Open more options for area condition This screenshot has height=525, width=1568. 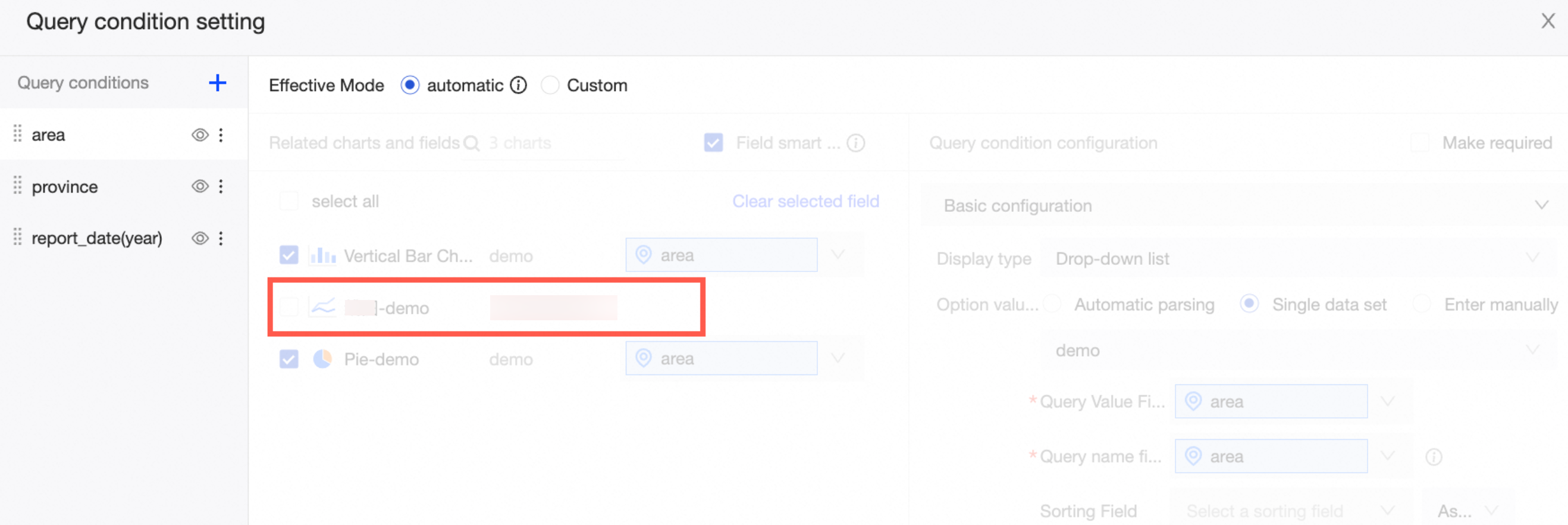tap(221, 135)
